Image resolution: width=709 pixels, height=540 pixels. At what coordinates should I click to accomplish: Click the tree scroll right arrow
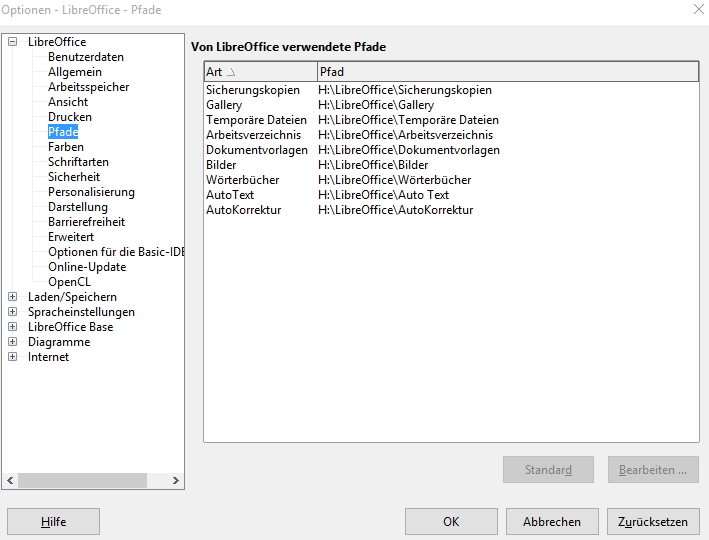[176, 480]
